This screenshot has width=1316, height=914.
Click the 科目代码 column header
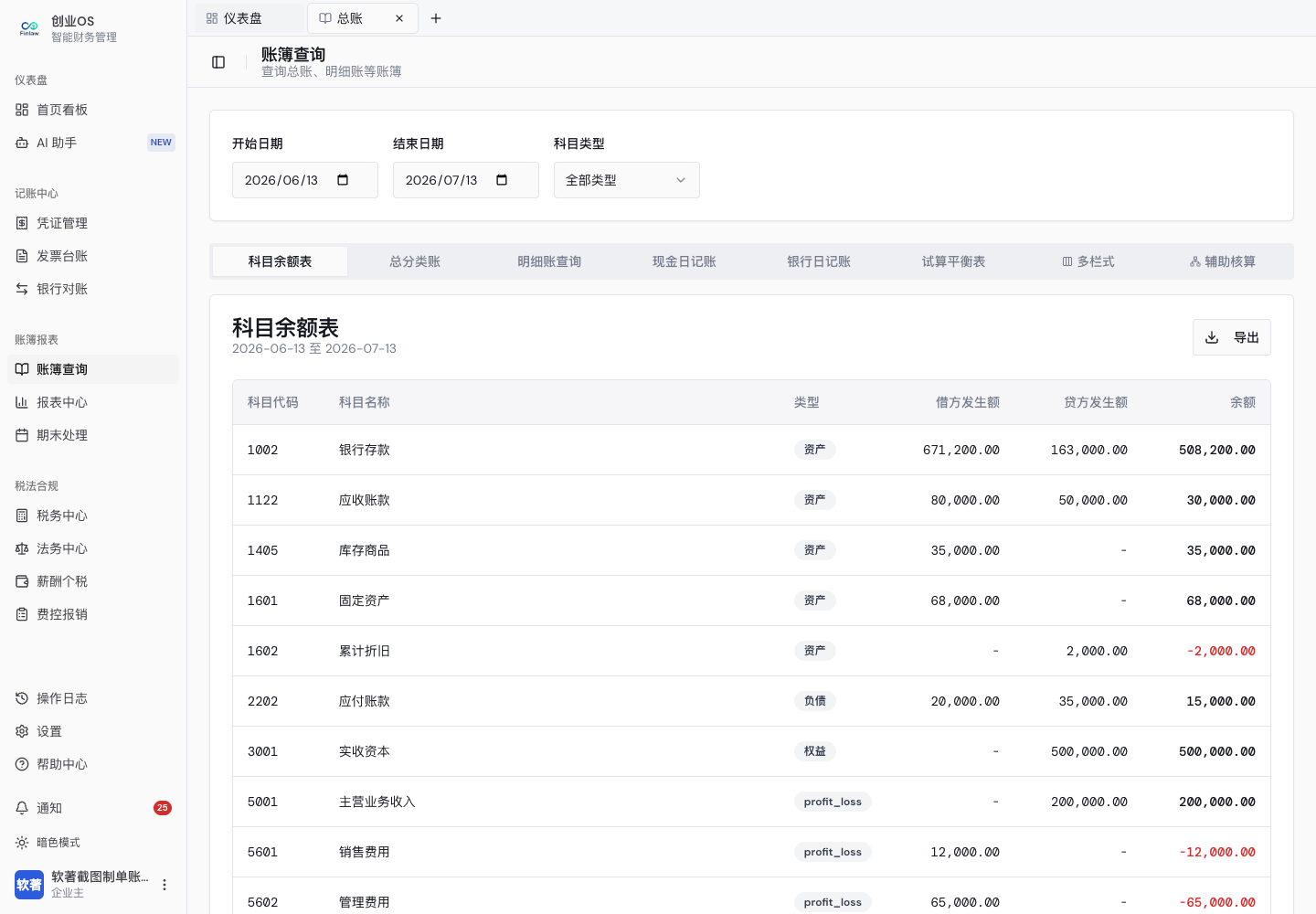tap(273, 402)
